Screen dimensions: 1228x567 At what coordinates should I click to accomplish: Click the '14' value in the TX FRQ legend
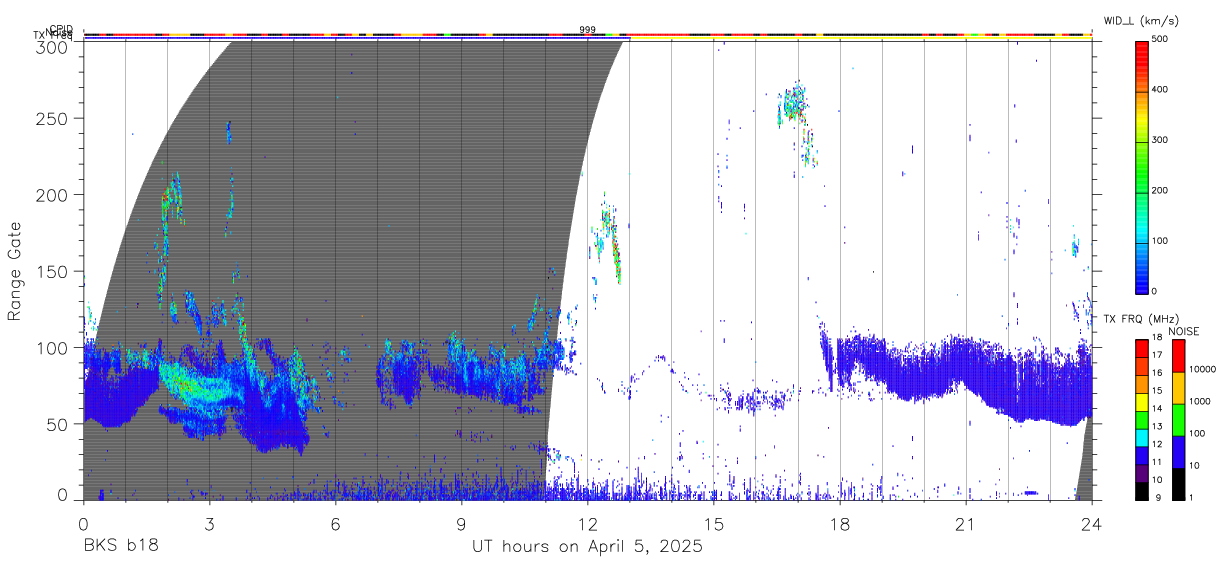(1157, 408)
